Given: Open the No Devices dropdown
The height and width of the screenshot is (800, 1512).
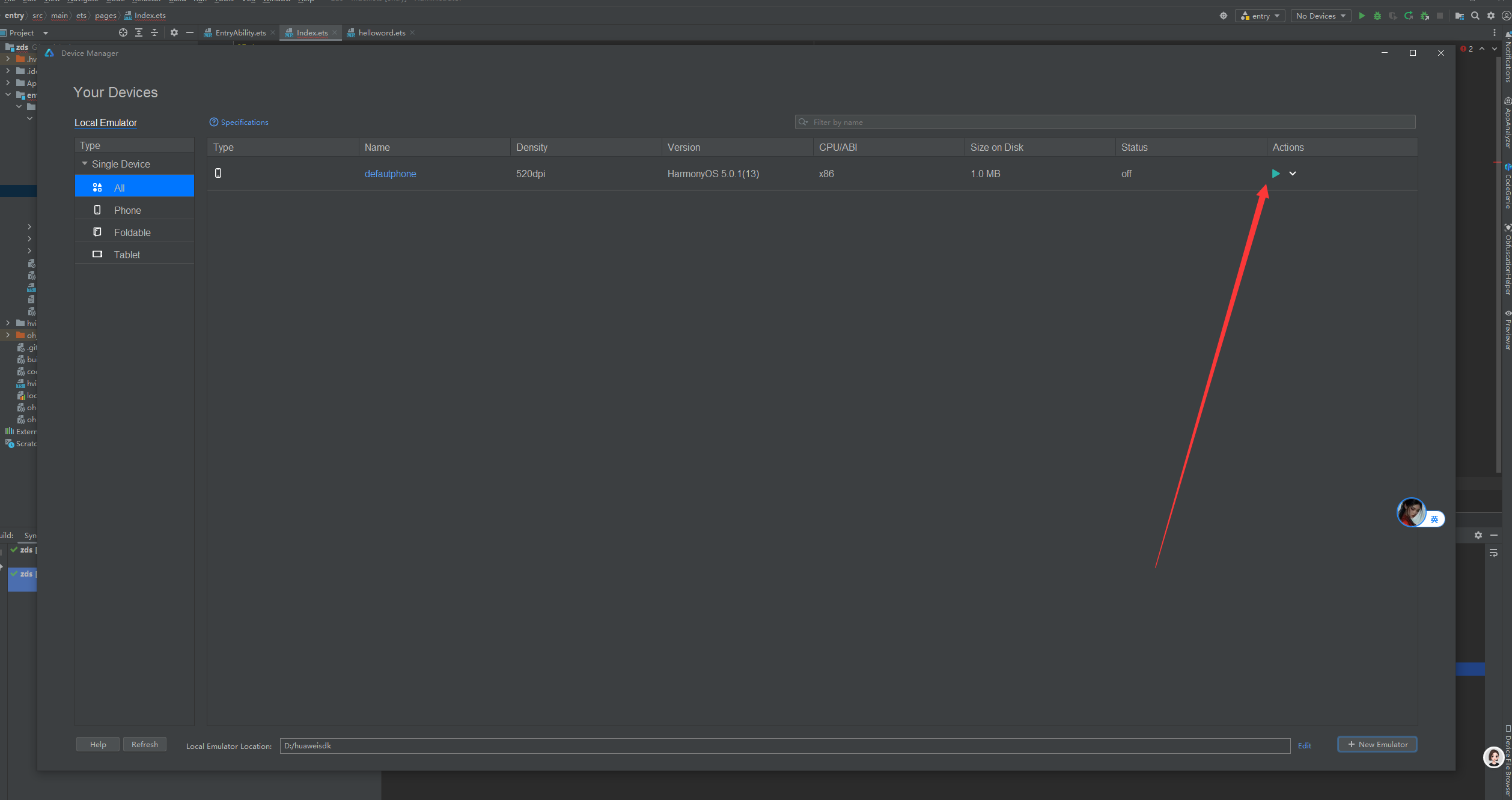Looking at the screenshot, I should coord(1320,16).
